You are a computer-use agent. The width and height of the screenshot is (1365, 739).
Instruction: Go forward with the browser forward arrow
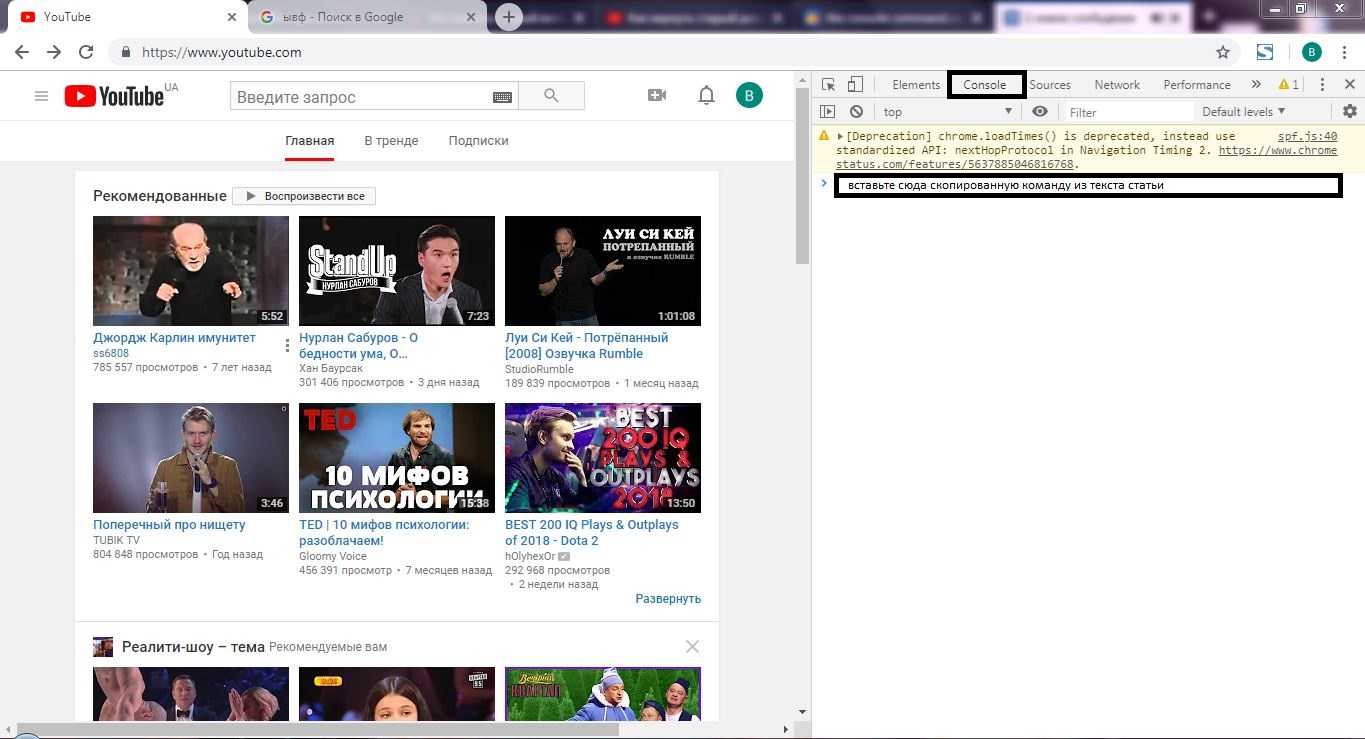point(54,52)
